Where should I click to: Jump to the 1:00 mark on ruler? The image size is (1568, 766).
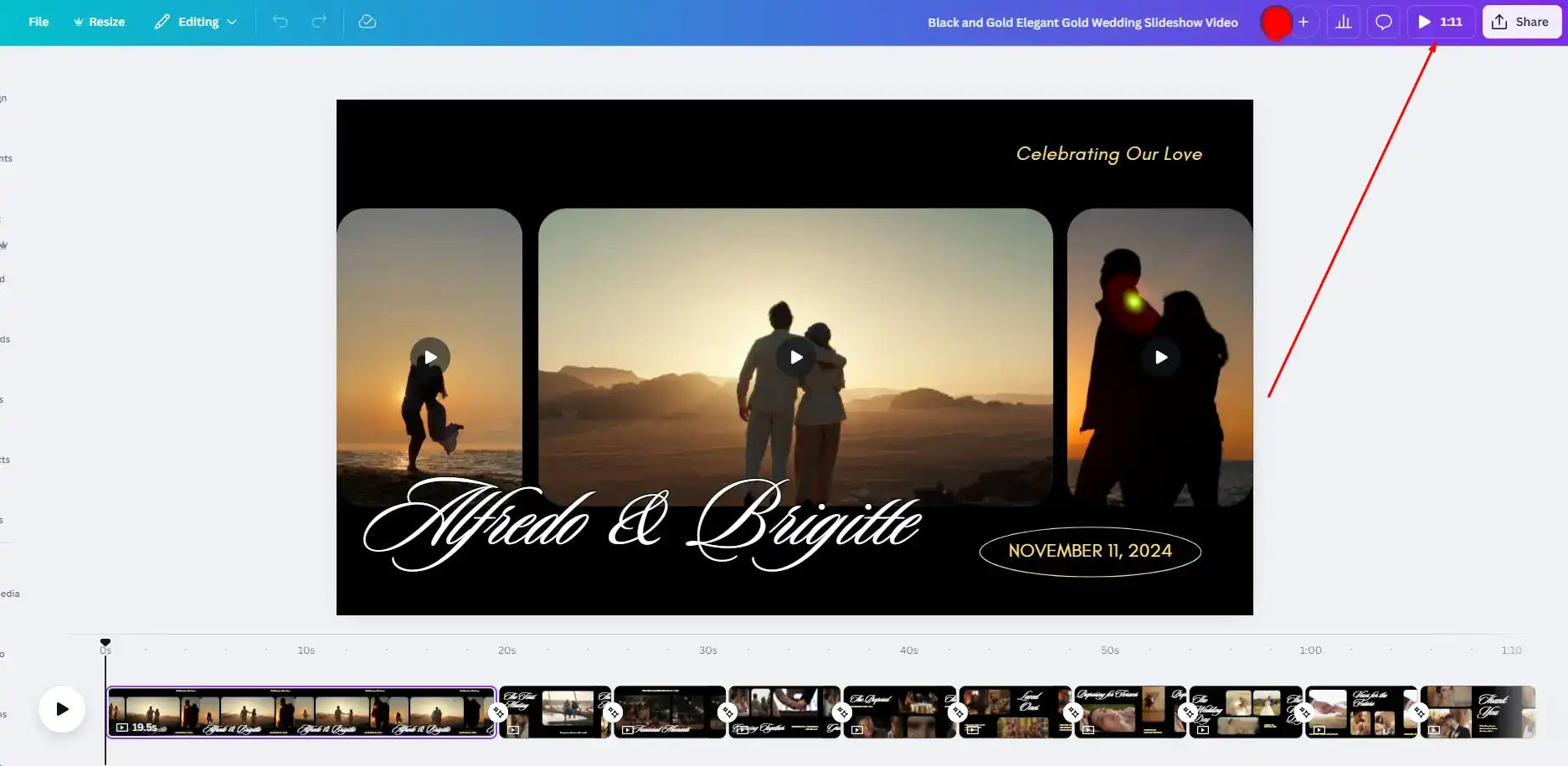[x=1311, y=650]
